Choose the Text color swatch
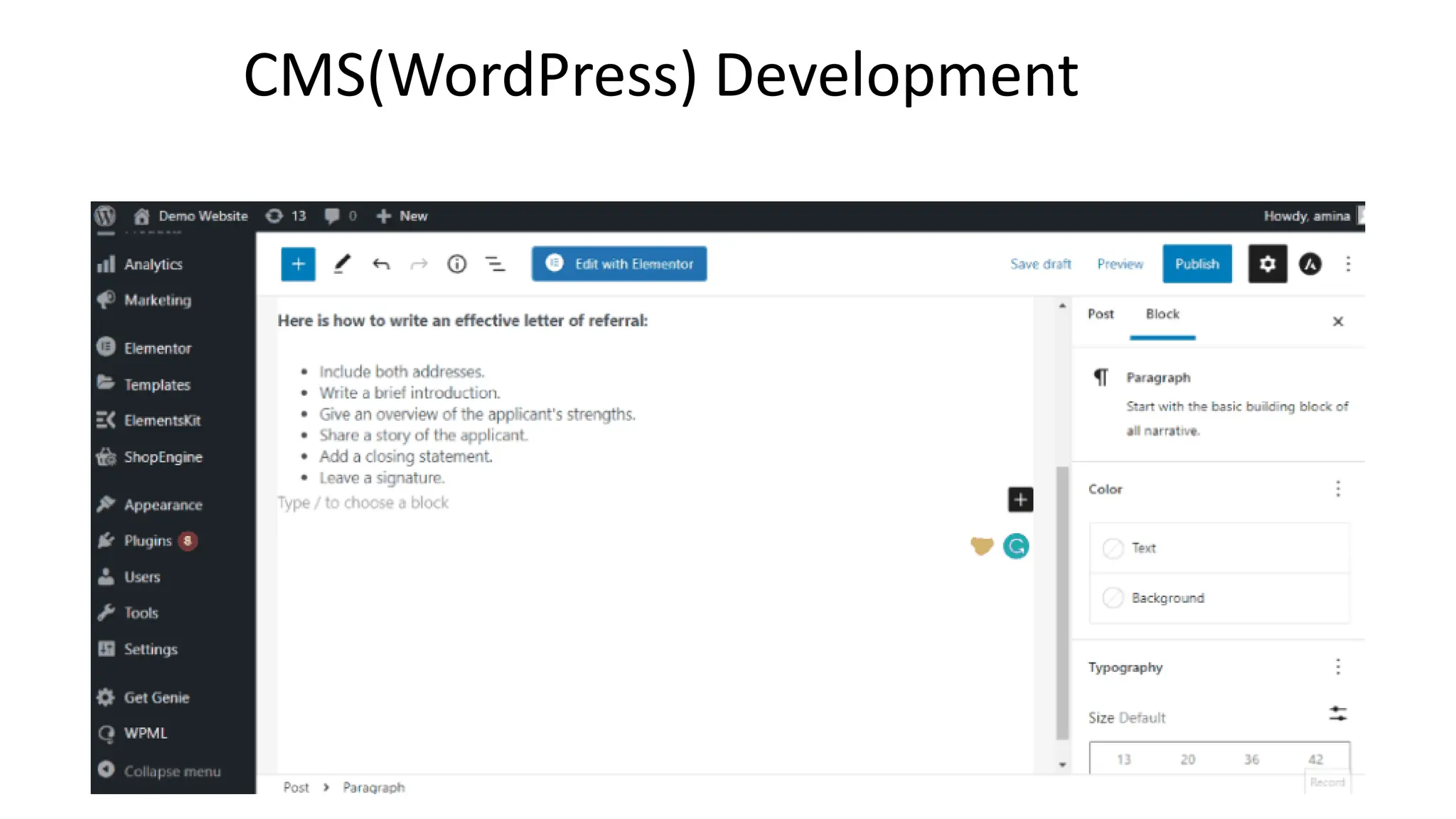Screen dimensions: 1456x819 pyautogui.click(x=1219, y=548)
